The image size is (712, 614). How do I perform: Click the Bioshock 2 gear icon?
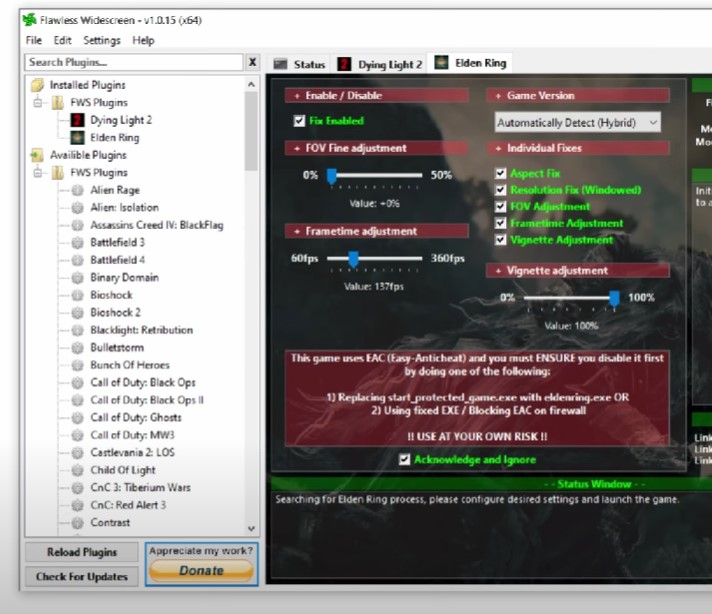[78, 313]
